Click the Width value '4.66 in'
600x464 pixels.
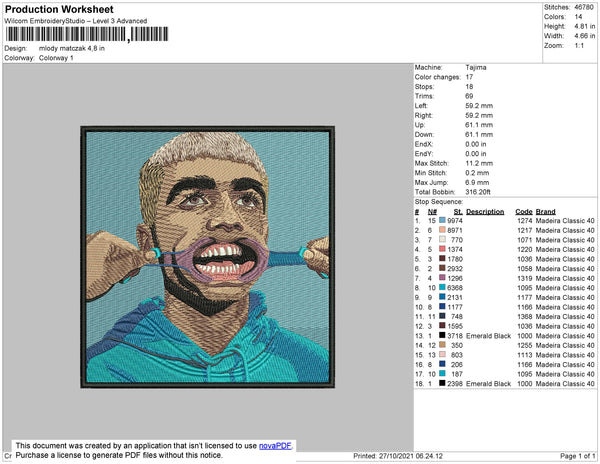(x=584, y=36)
